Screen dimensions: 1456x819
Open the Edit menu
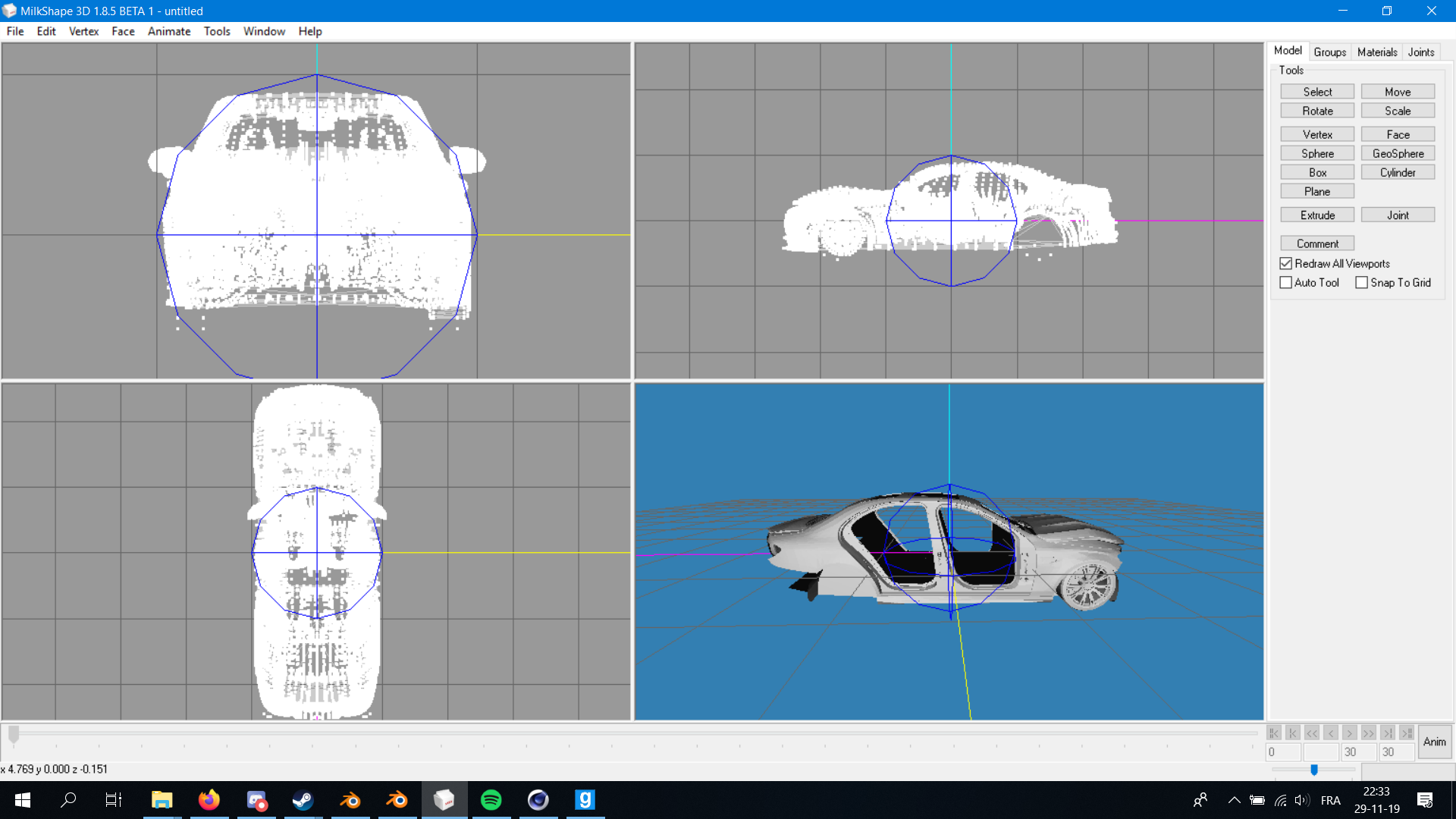tap(46, 31)
